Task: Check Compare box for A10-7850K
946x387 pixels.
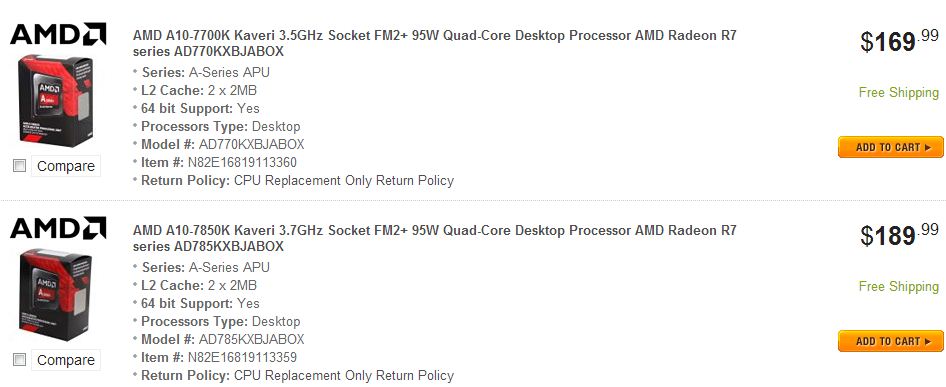Action: click(20, 360)
